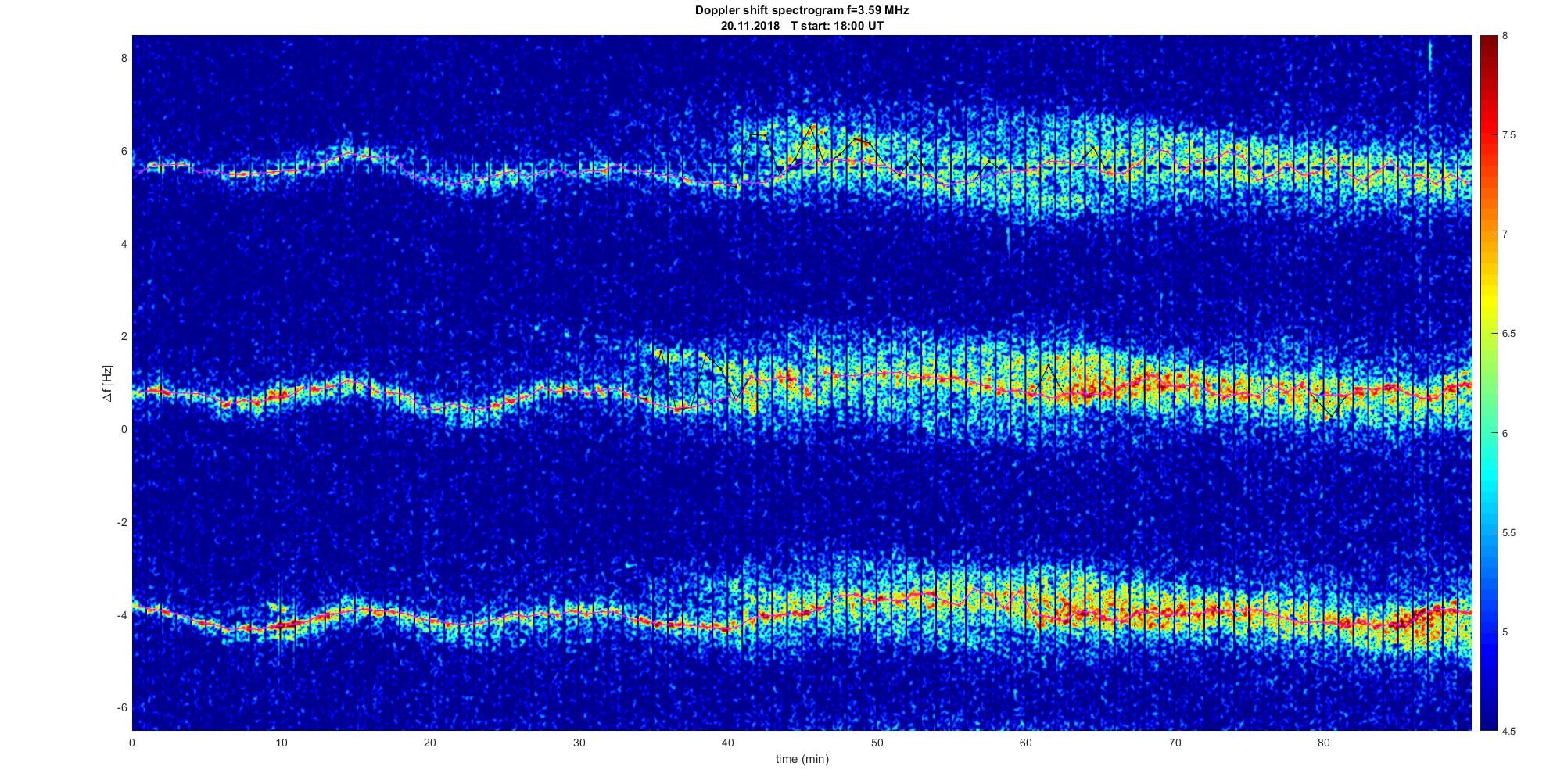Click the y-axis tick label "8"
The image size is (1564, 784).
pyautogui.click(x=124, y=58)
